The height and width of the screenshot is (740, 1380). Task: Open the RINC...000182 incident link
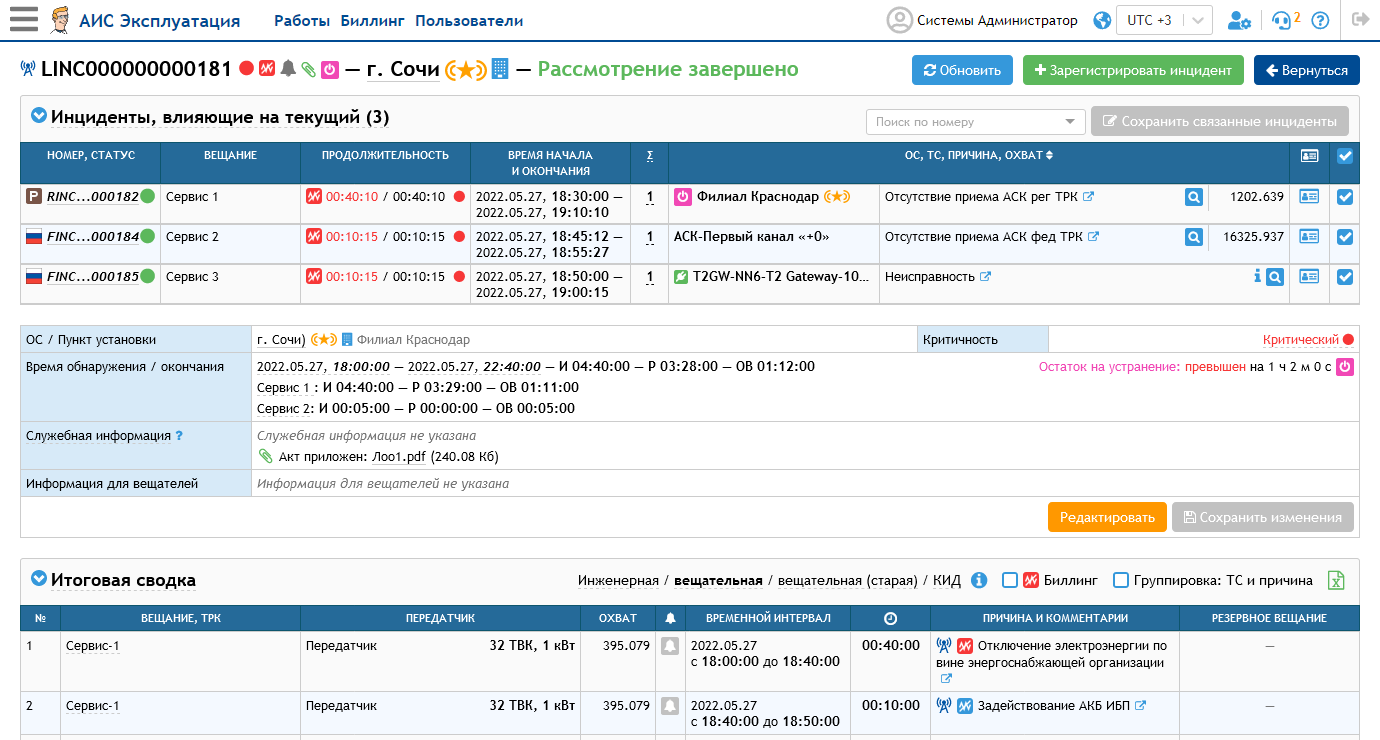(92, 197)
